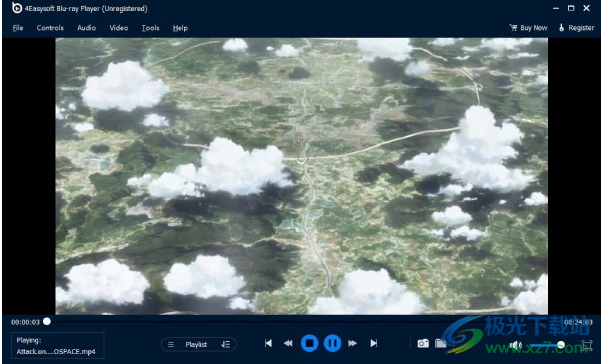Skip to previous chapter
The height and width of the screenshot is (364, 601).
click(268, 343)
